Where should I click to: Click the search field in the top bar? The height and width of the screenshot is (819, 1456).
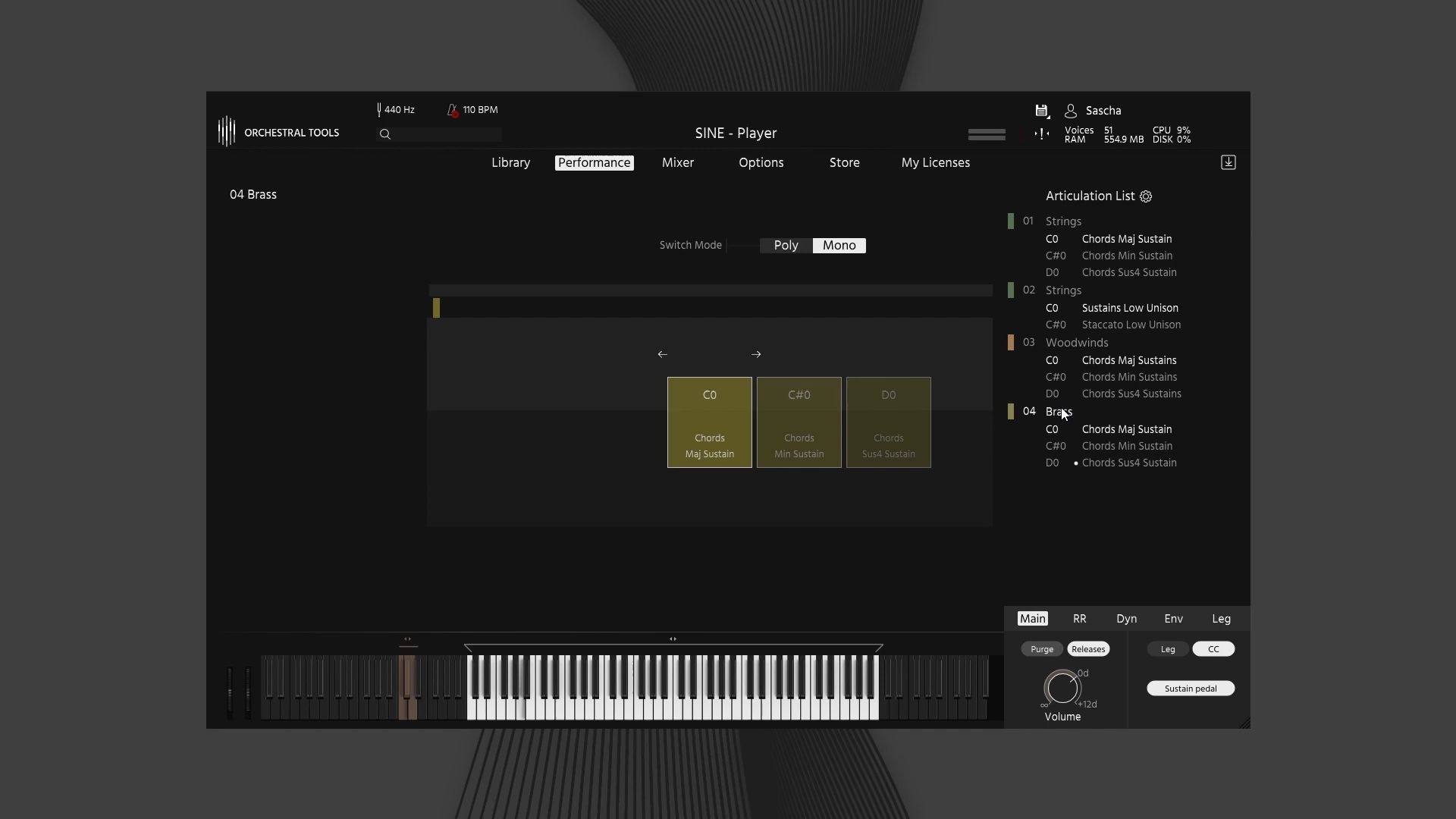[x=440, y=133]
